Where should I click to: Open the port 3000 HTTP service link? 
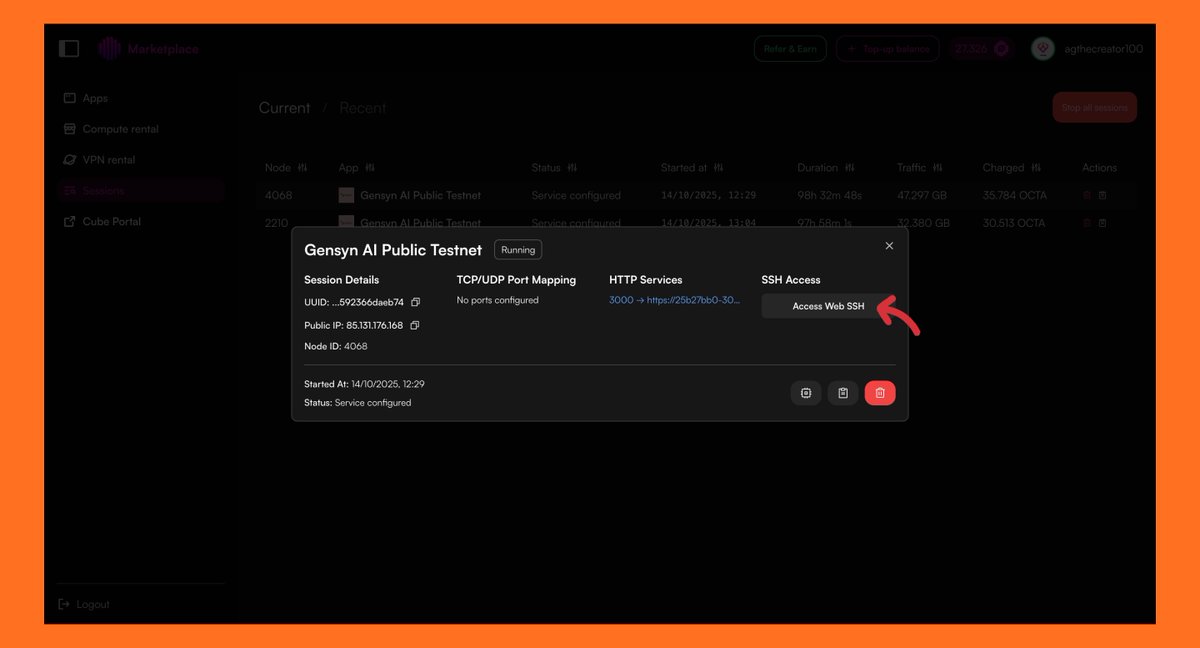click(x=675, y=300)
